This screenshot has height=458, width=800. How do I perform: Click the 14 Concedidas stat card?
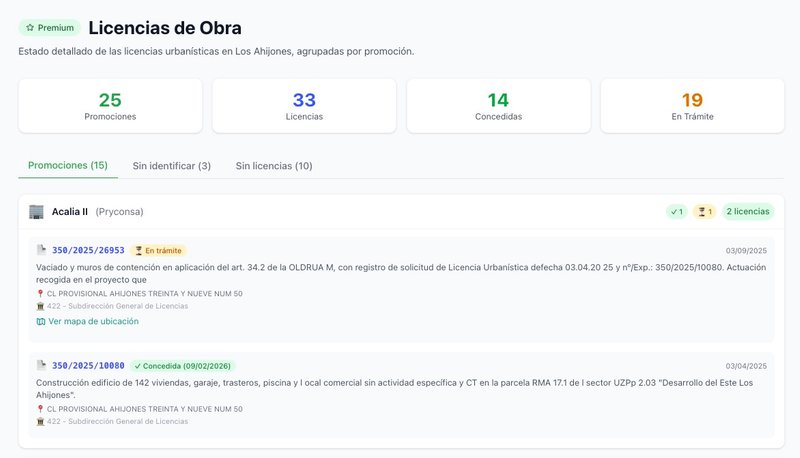coord(498,106)
